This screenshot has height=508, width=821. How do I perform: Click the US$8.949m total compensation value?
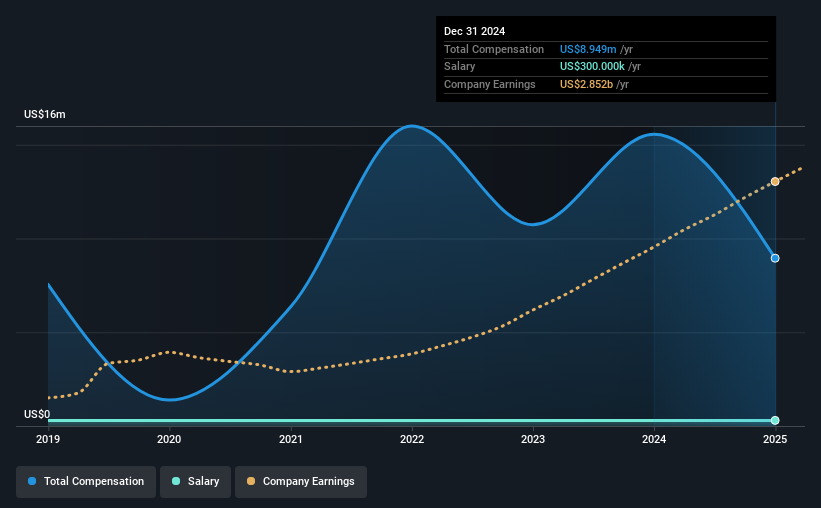coord(588,49)
